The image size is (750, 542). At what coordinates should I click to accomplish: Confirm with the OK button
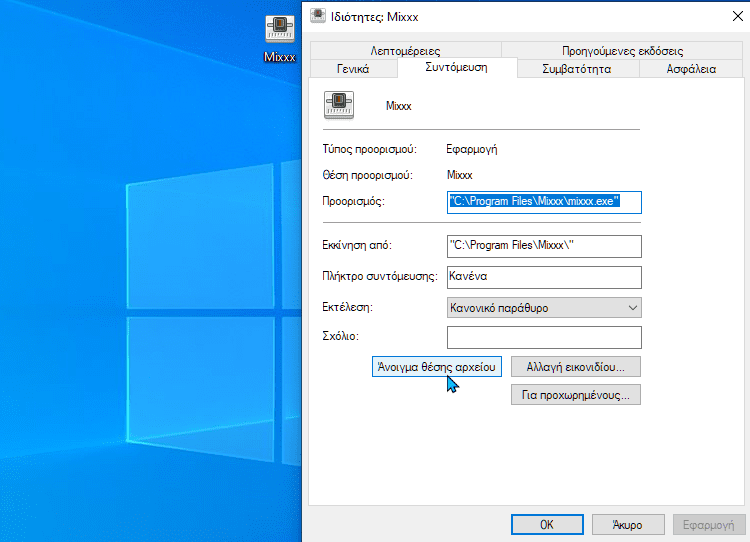click(x=547, y=525)
